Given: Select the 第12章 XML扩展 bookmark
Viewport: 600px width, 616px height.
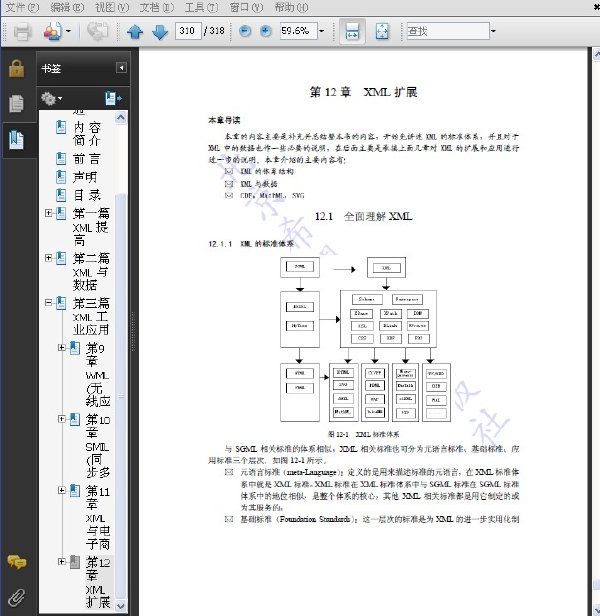Looking at the screenshot, I should [x=98, y=582].
